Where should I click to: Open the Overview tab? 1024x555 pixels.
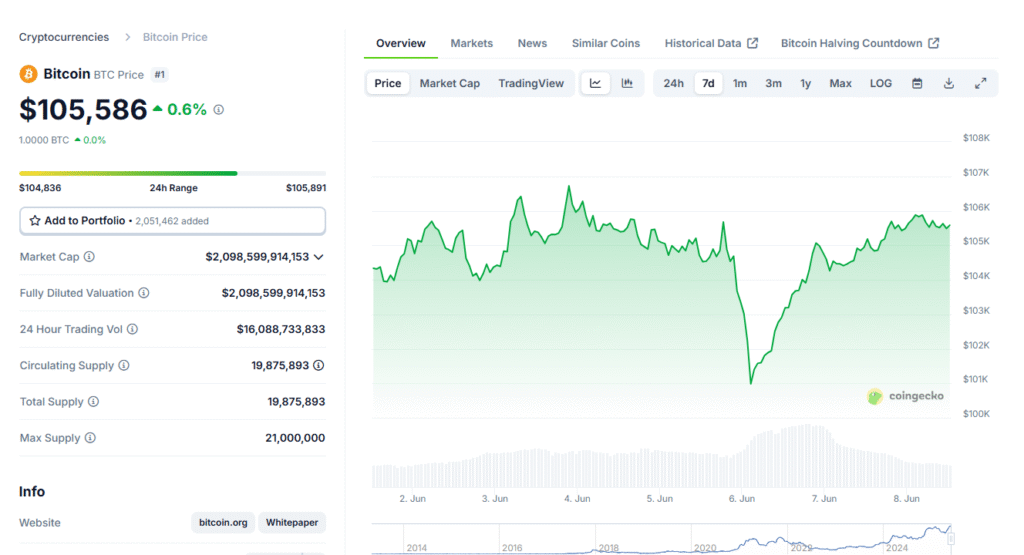click(x=401, y=43)
